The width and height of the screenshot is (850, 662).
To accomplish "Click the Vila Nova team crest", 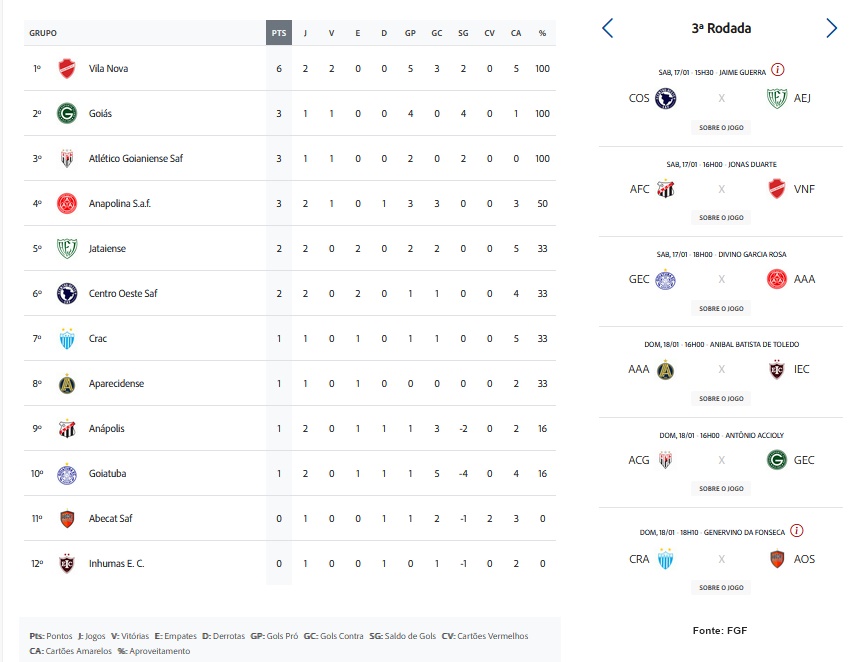I will [x=67, y=69].
